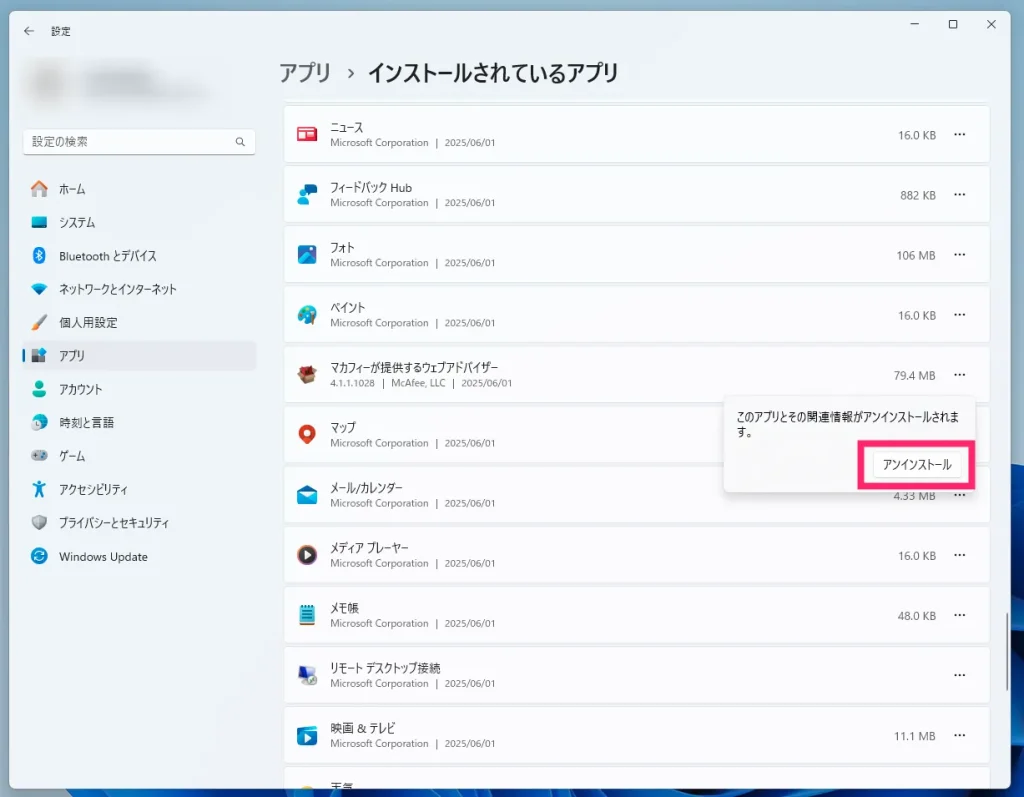Select the メモ帳 app name text
The height and width of the screenshot is (797, 1024).
344,608
